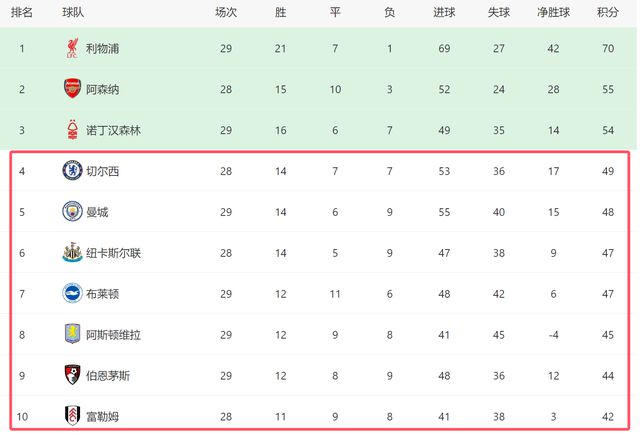Viewport: 640px width, 435px height.
Task: Click the 排名 column header
Action: tap(22, 13)
